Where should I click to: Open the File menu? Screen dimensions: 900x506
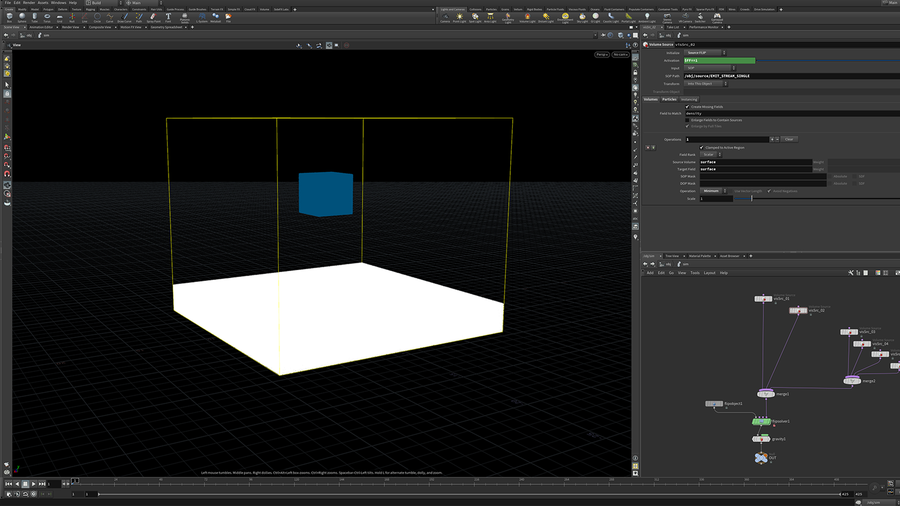(7, 3)
